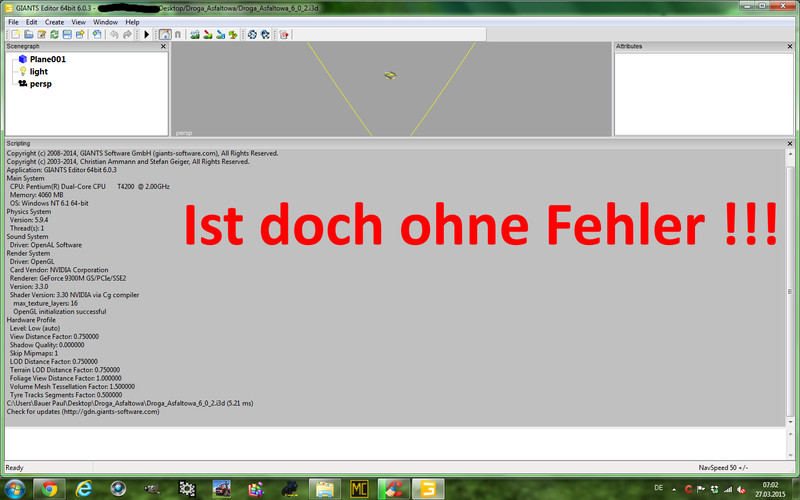Select the persp camera node
Image resolution: width=800 pixels, height=500 pixels.
(40, 84)
